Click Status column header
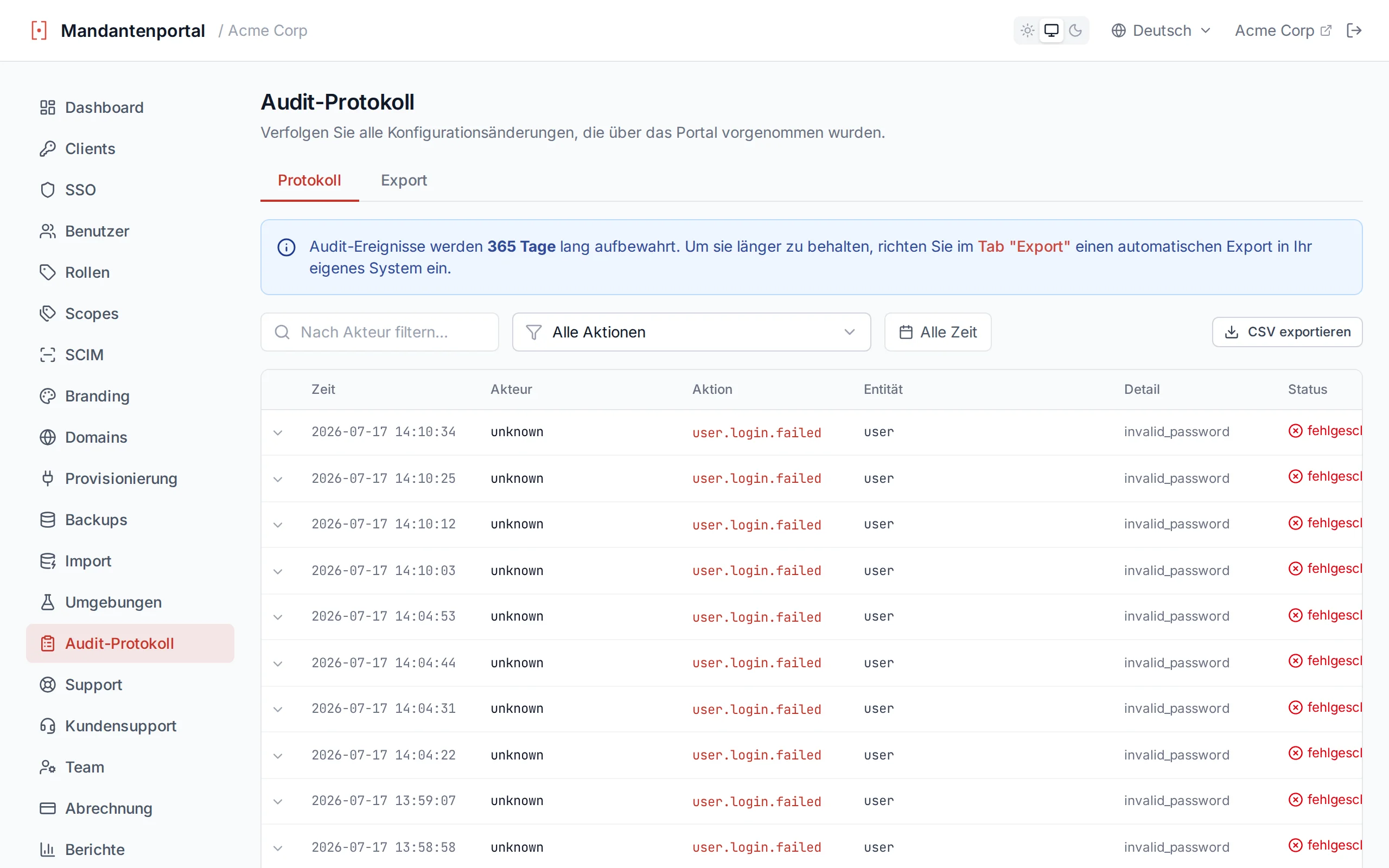Screen dimensions: 1389x868 point(1307,389)
